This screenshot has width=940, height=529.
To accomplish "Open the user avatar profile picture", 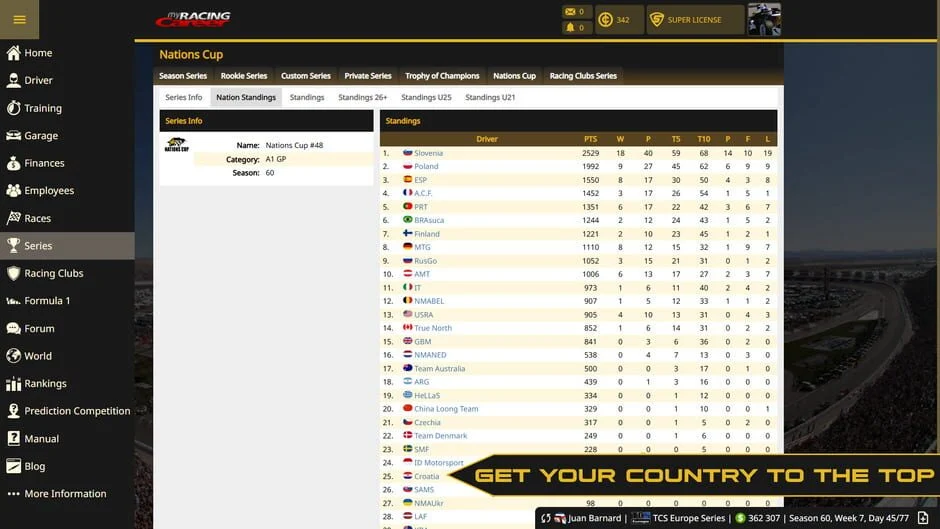I will [764, 19].
